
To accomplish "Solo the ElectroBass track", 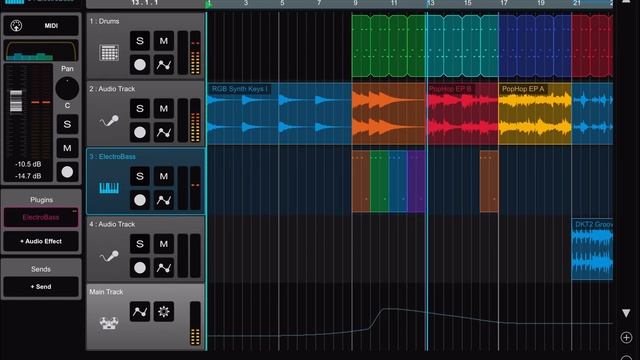I will click(140, 176).
